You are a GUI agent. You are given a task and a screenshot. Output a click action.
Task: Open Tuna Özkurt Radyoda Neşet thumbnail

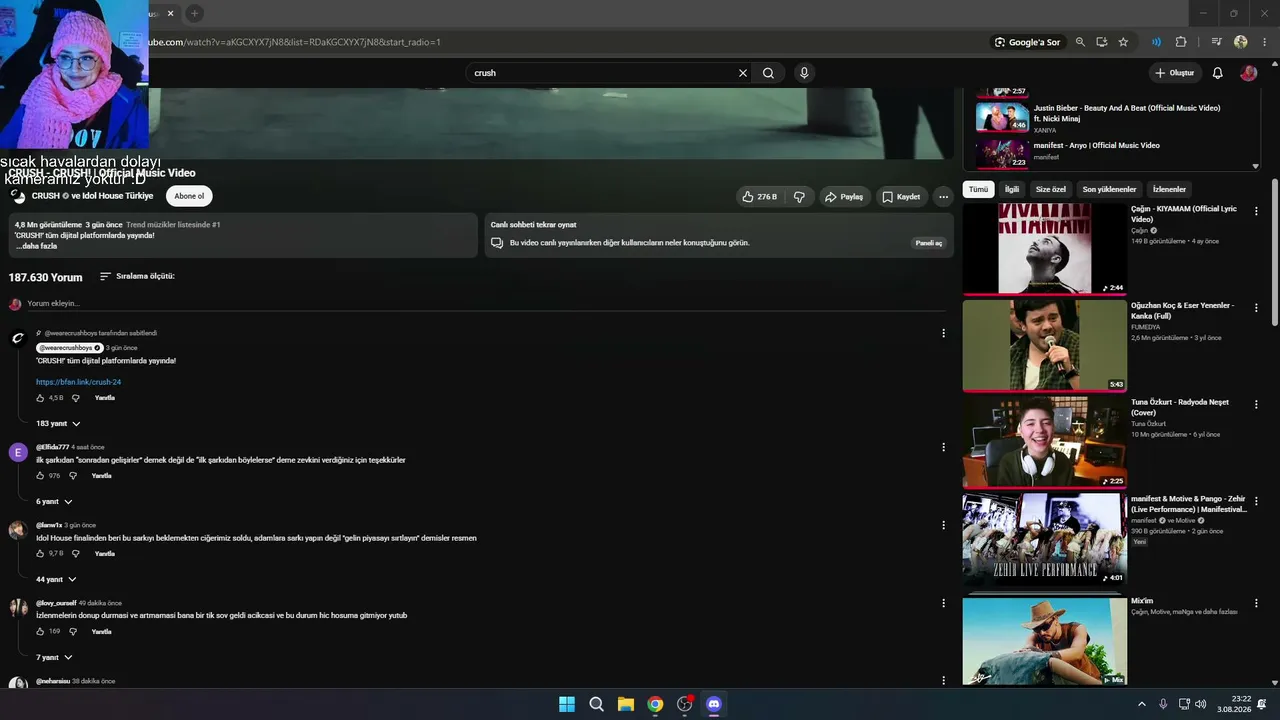[1045, 442]
